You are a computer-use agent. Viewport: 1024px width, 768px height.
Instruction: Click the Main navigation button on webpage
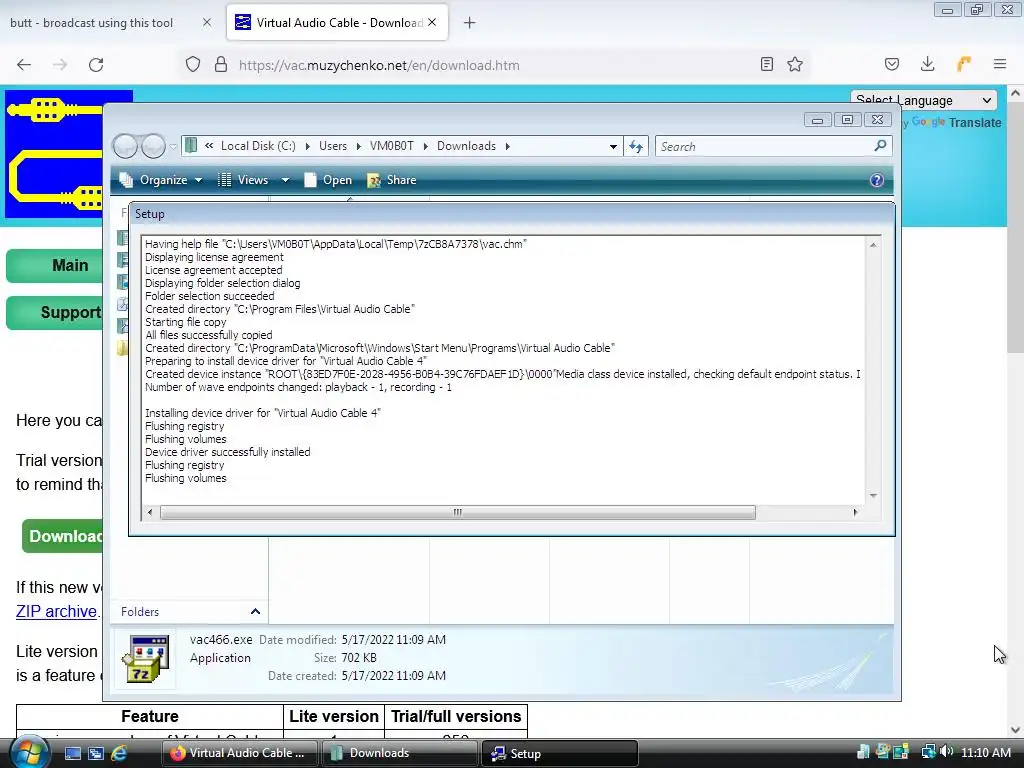[x=56, y=265]
